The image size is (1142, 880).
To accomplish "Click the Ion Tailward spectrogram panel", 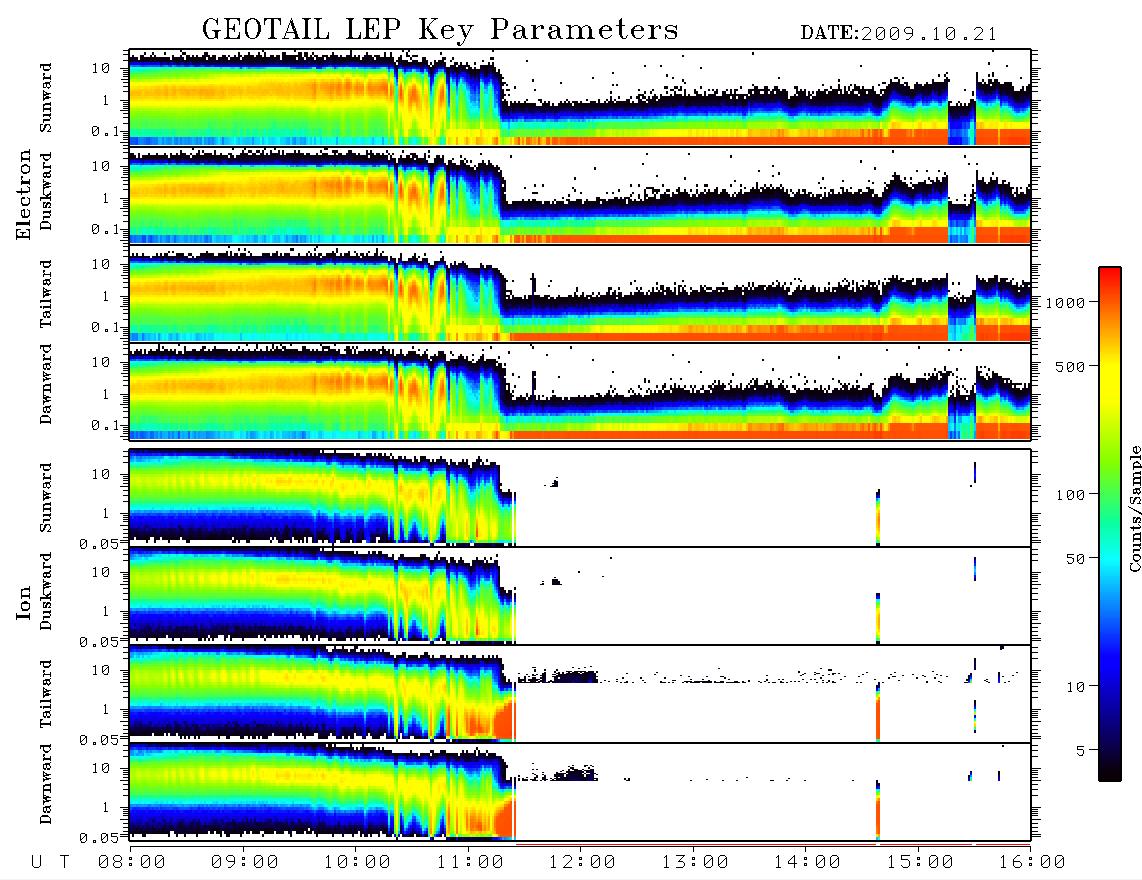I will click(580, 694).
